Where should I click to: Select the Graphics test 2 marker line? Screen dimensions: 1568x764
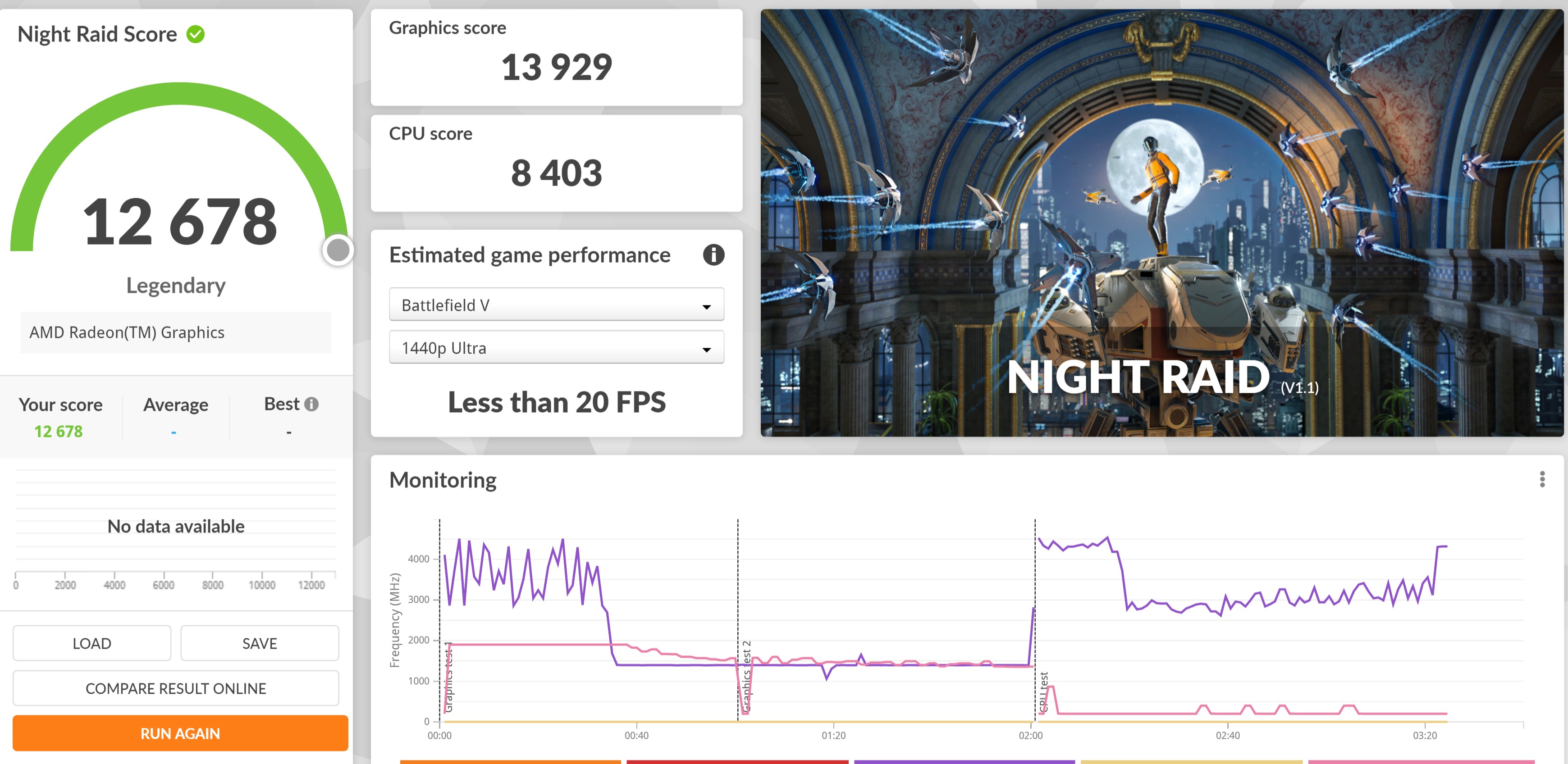[738, 620]
